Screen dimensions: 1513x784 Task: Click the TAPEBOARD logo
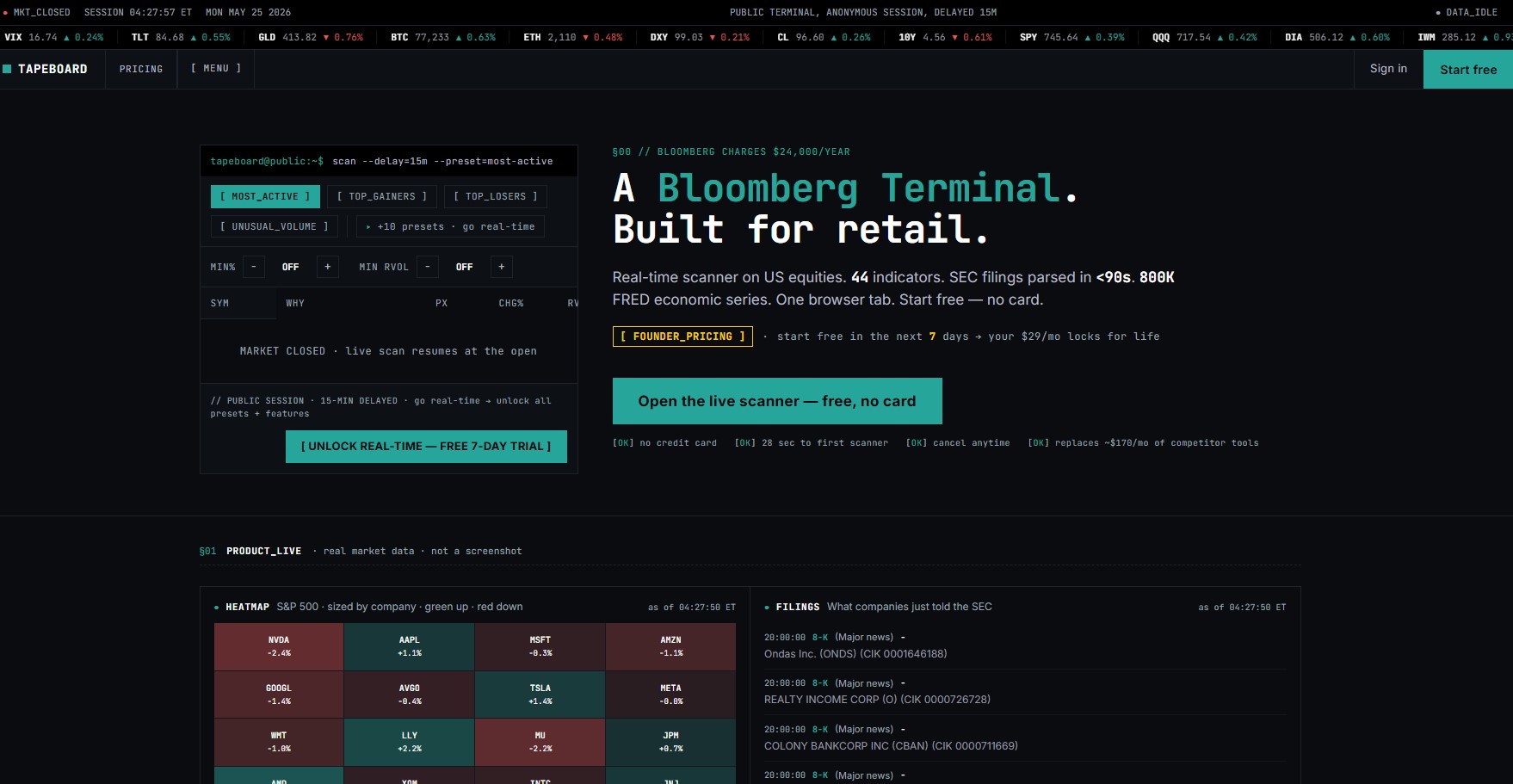point(45,69)
